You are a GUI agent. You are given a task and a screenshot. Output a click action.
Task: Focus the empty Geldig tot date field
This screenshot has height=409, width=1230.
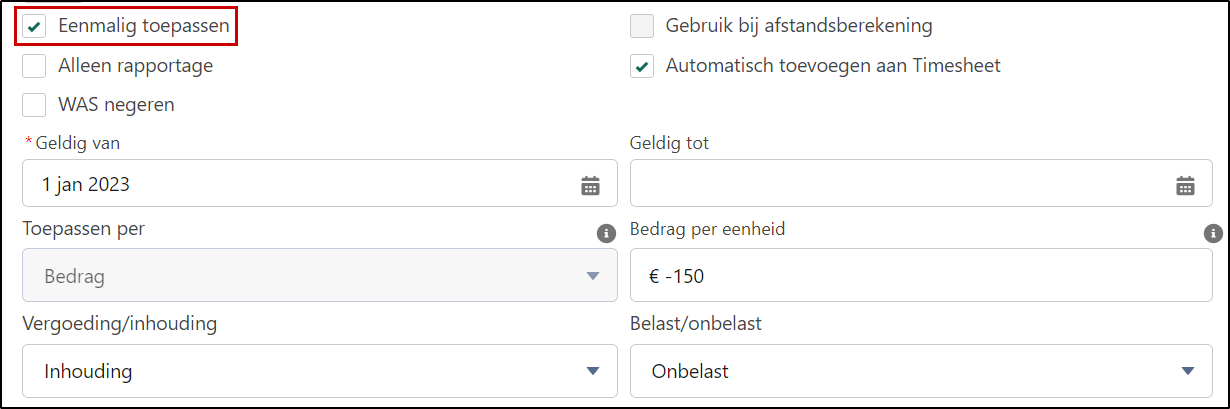point(900,184)
